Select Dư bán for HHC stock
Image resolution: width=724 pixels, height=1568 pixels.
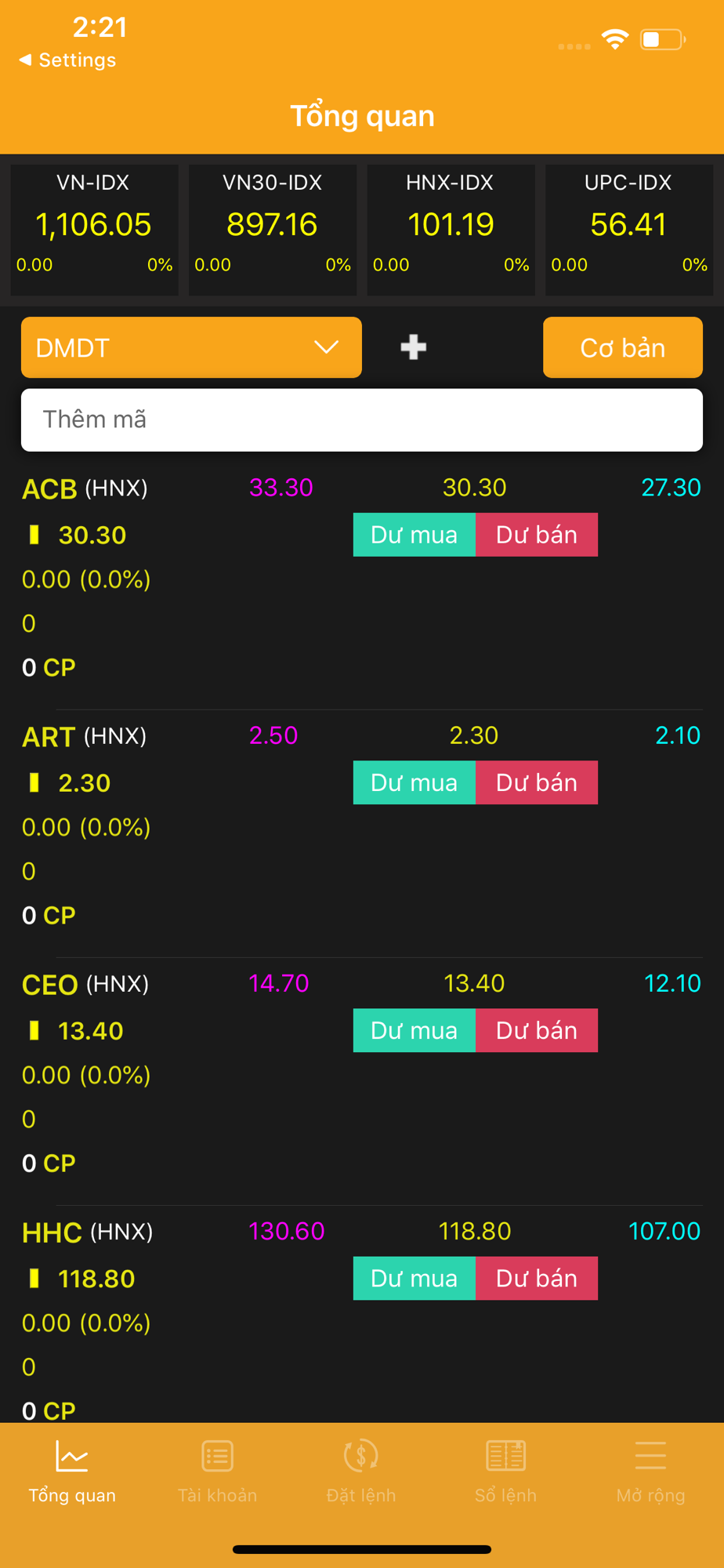click(x=537, y=1278)
